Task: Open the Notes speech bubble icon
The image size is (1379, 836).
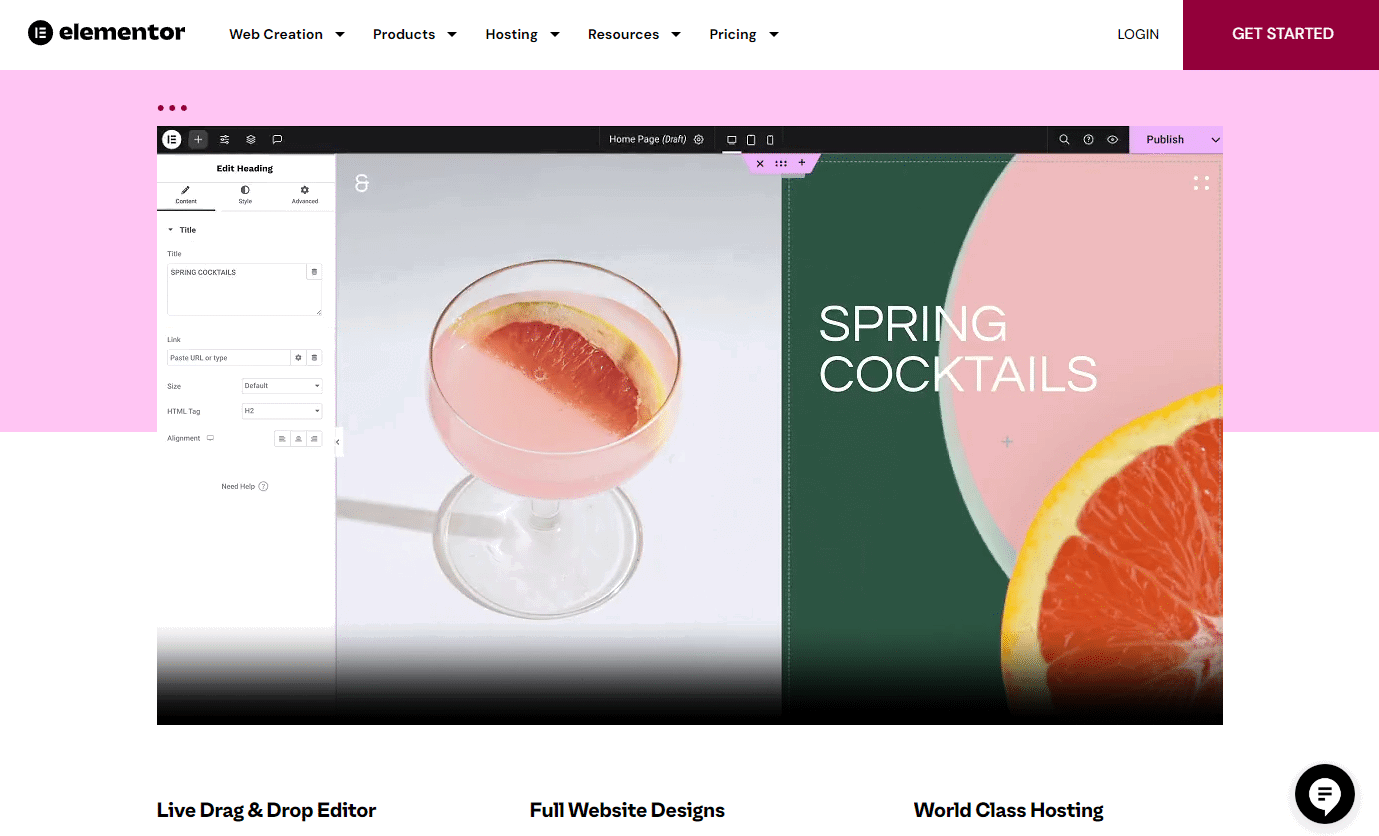Action: pyautogui.click(x=277, y=139)
